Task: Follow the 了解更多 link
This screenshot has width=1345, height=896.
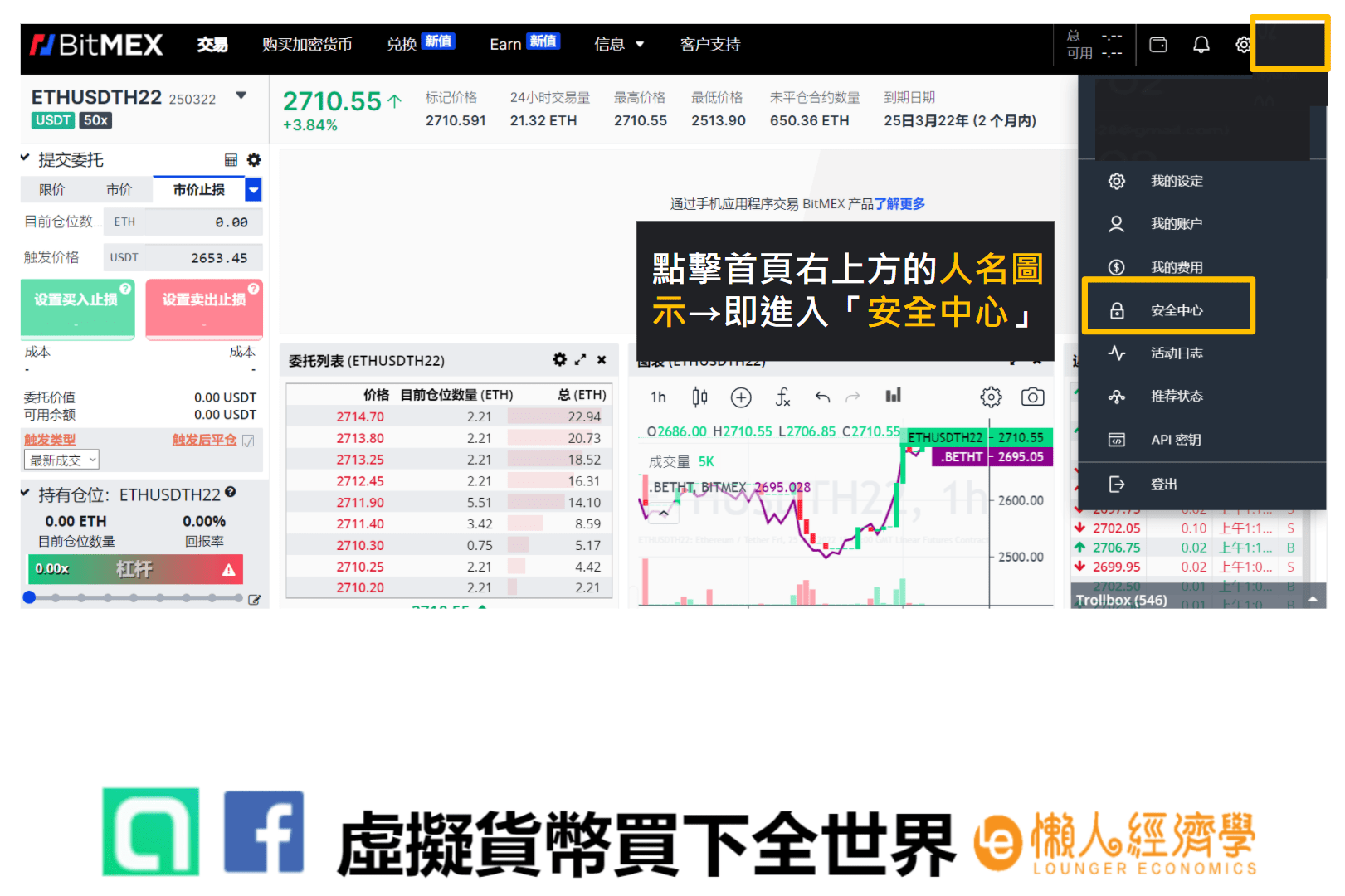Action: click(x=899, y=204)
